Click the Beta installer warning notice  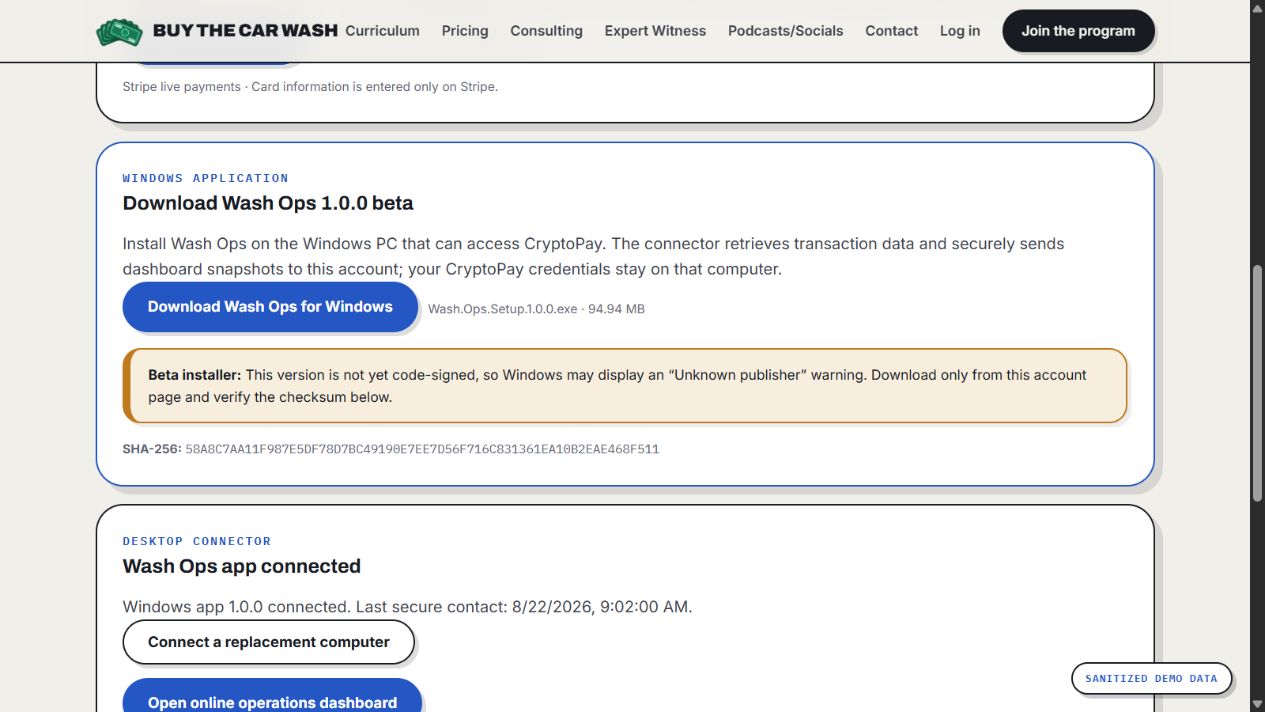coord(625,386)
